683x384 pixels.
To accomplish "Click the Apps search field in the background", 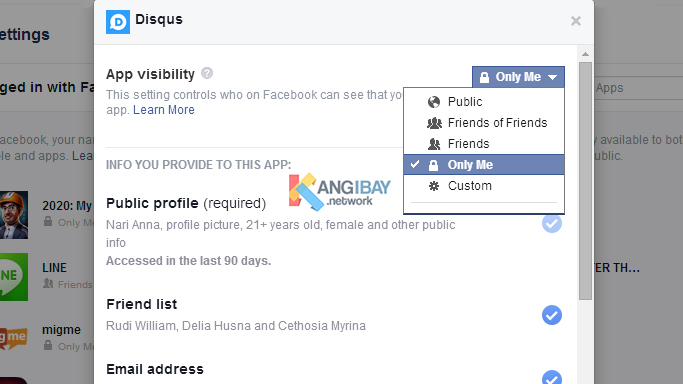I will (639, 88).
